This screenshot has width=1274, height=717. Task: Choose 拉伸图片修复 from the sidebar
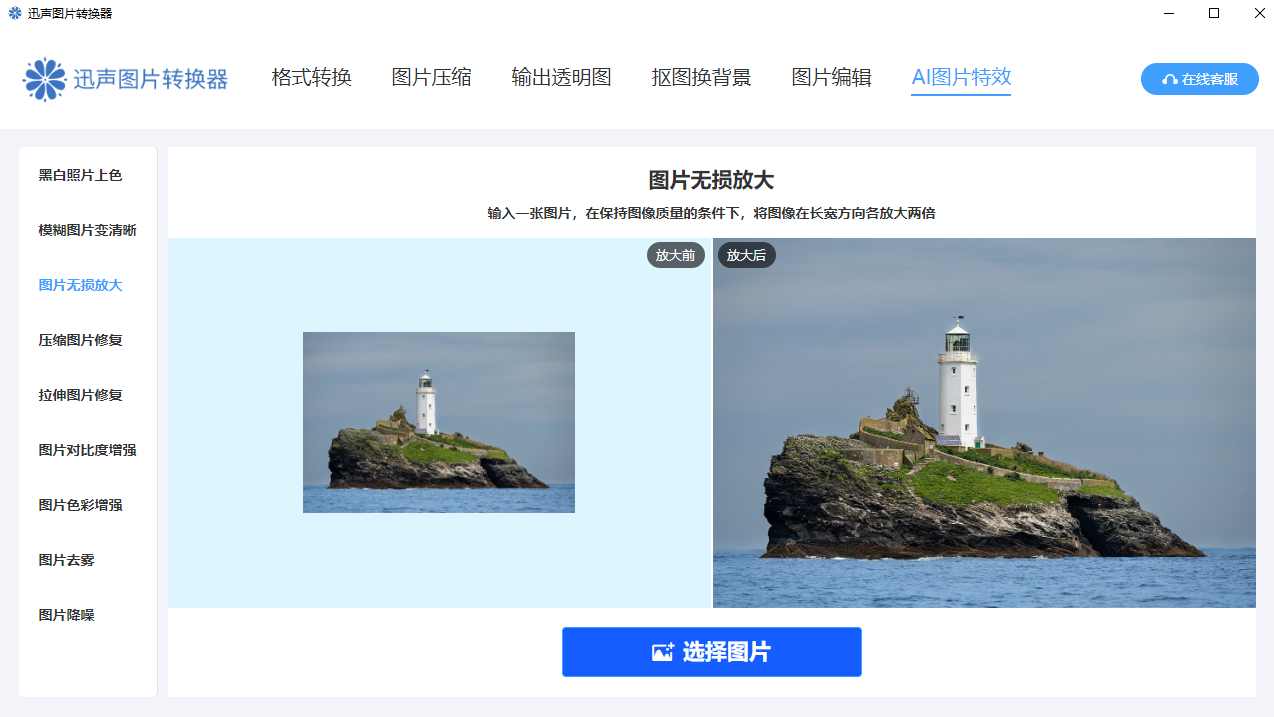click(x=81, y=395)
